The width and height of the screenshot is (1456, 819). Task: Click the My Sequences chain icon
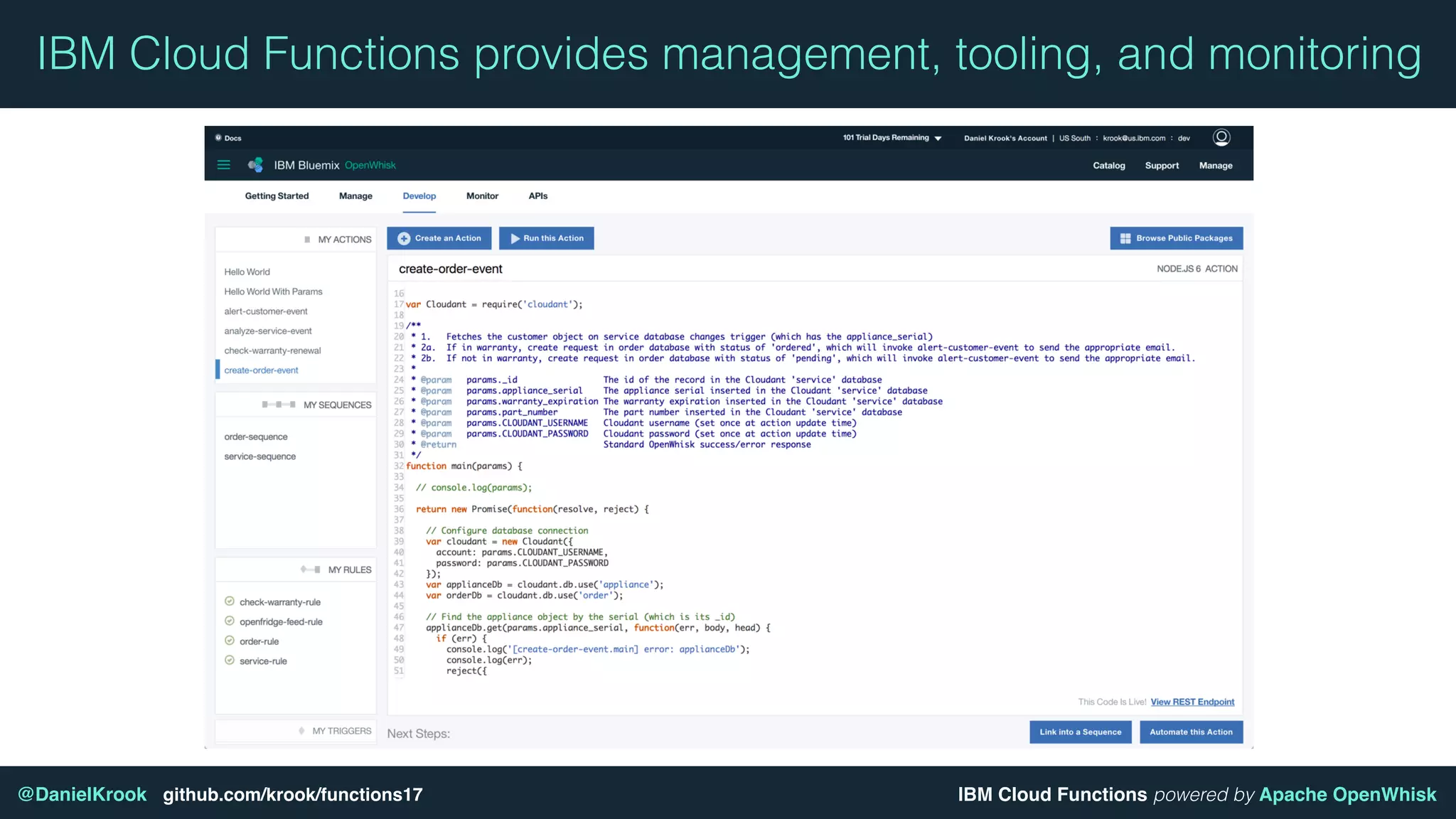279,405
